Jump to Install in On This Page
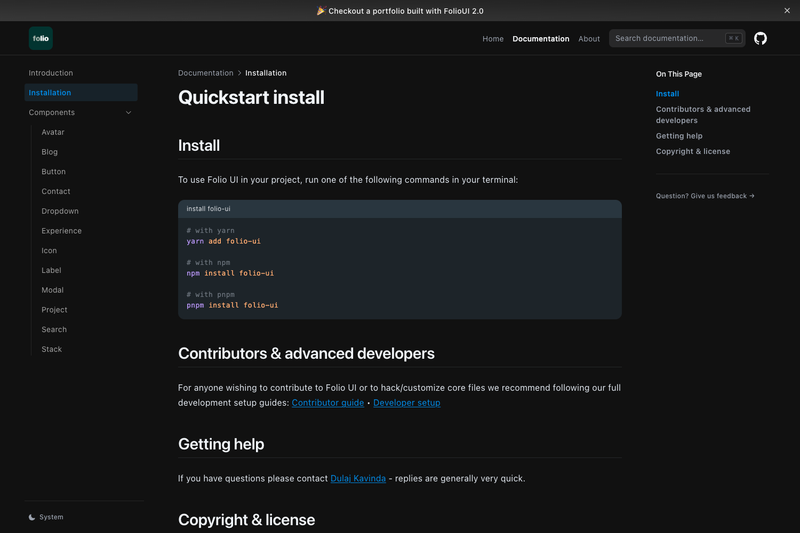Screen dimensions: 800x533 pos(667,94)
